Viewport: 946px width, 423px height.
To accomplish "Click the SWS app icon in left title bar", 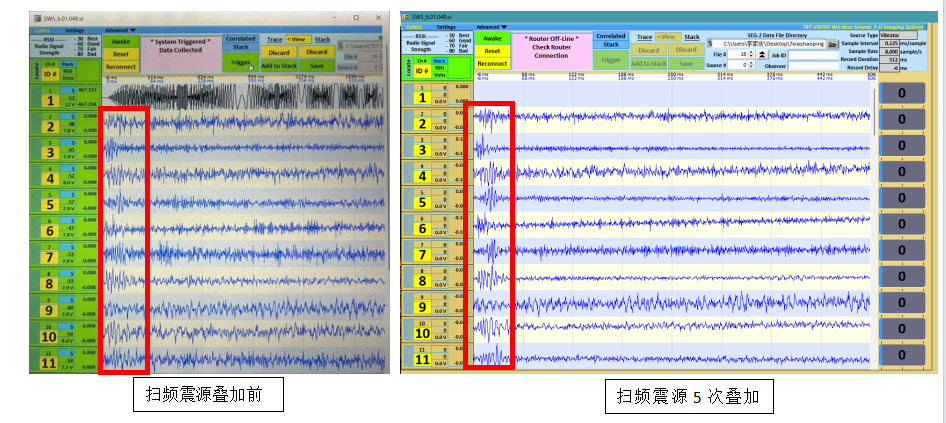I will click(x=37, y=18).
